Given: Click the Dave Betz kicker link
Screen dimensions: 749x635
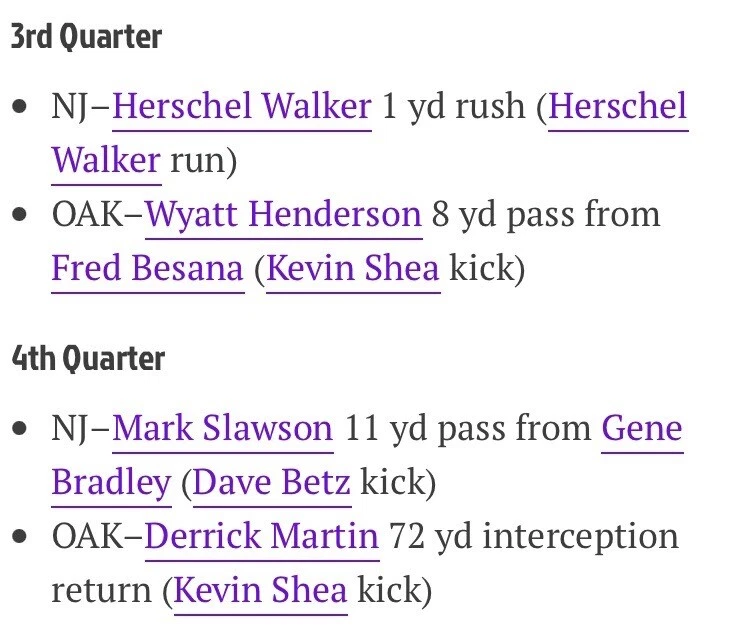Looking at the screenshot, I should [x=271, y=483].
